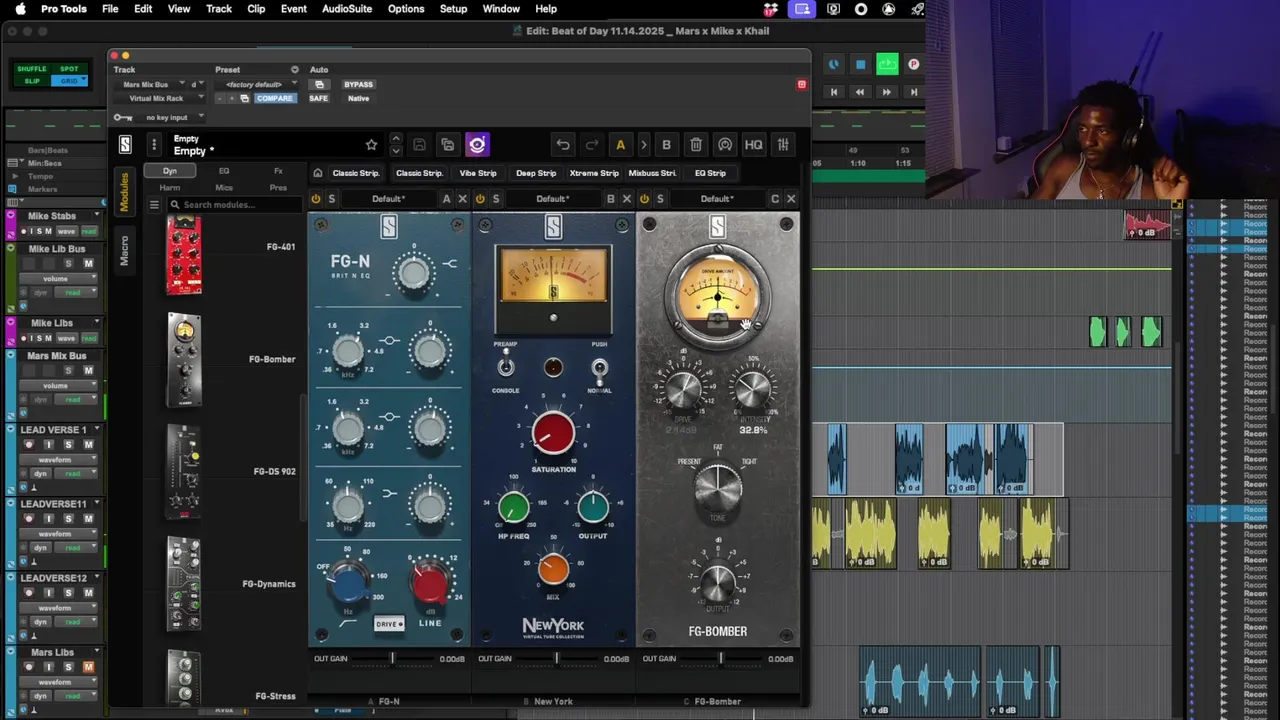The image size is (1280, 720).
Task: Open the Pro Tools Track menu
Action: pyautogui.click(x=218, y=9)
